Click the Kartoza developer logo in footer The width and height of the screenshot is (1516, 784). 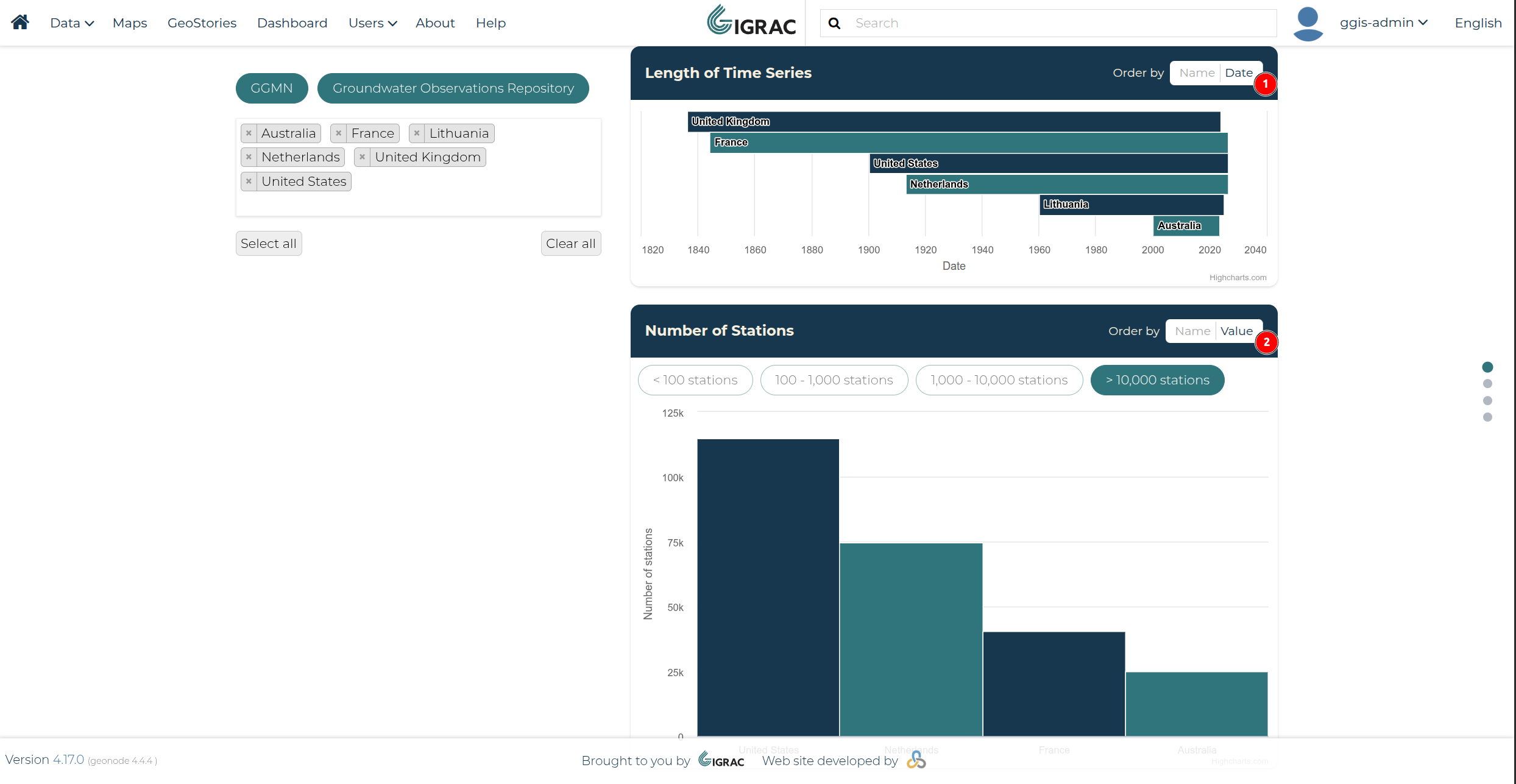coord(916,760)
